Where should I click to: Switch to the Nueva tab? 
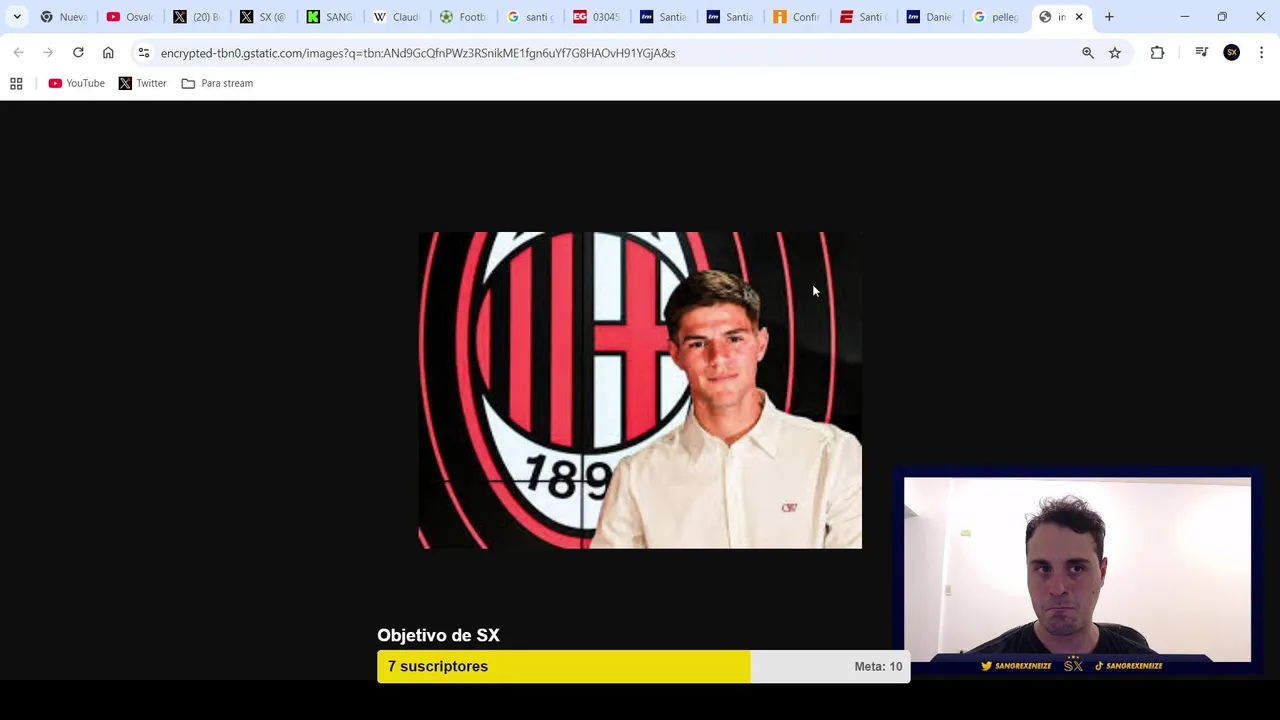coord(64,17)
